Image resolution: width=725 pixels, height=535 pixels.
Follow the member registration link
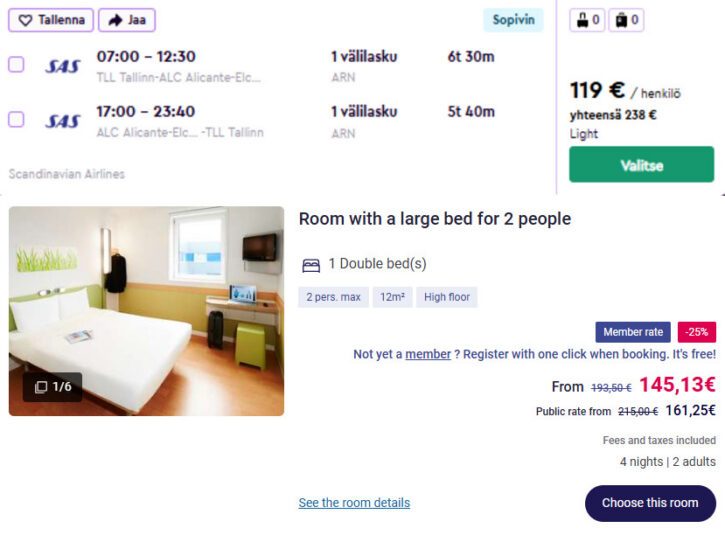coord(428,354)
